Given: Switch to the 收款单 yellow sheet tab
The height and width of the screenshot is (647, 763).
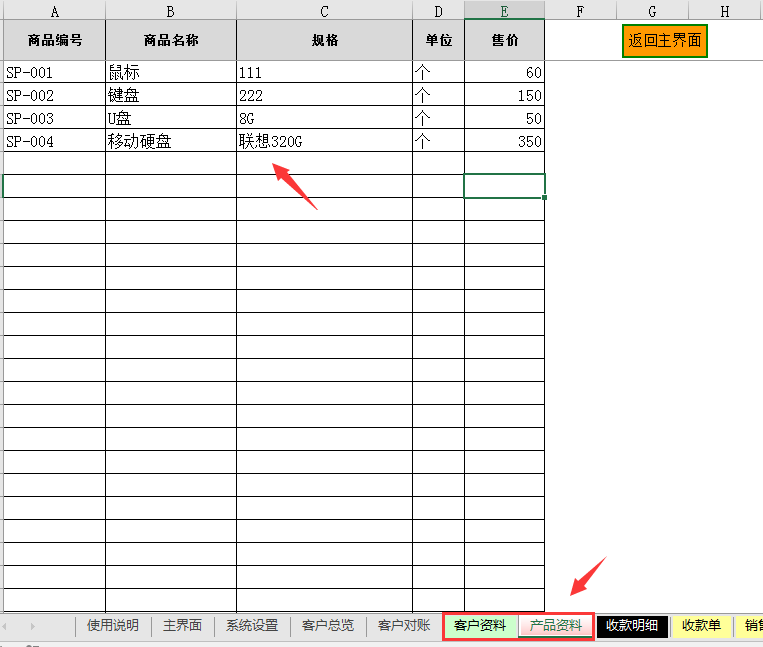Looking at the screenshot, I should point(701,626).
